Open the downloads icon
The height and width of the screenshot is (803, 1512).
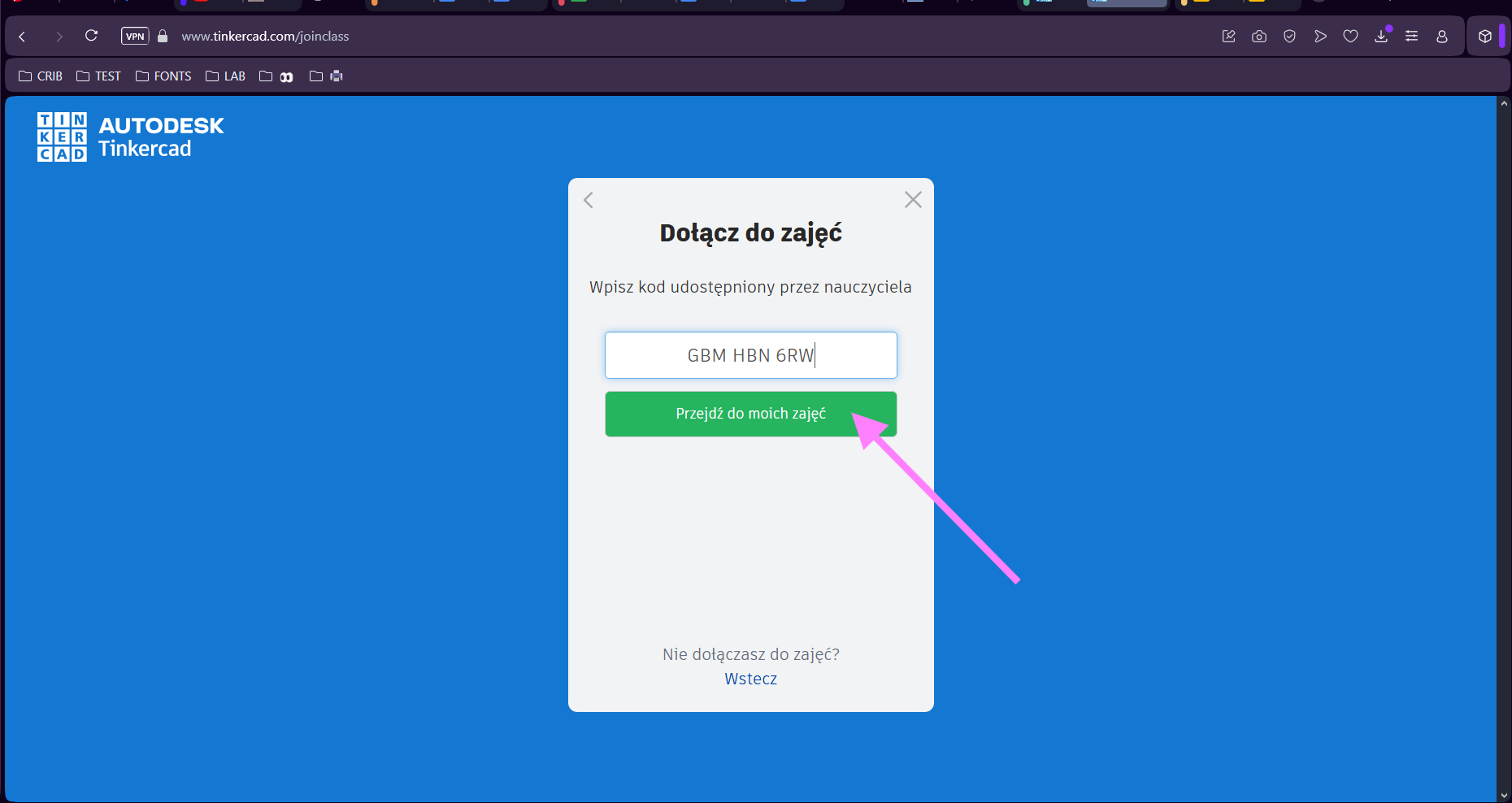click(x=1381, y=37)
